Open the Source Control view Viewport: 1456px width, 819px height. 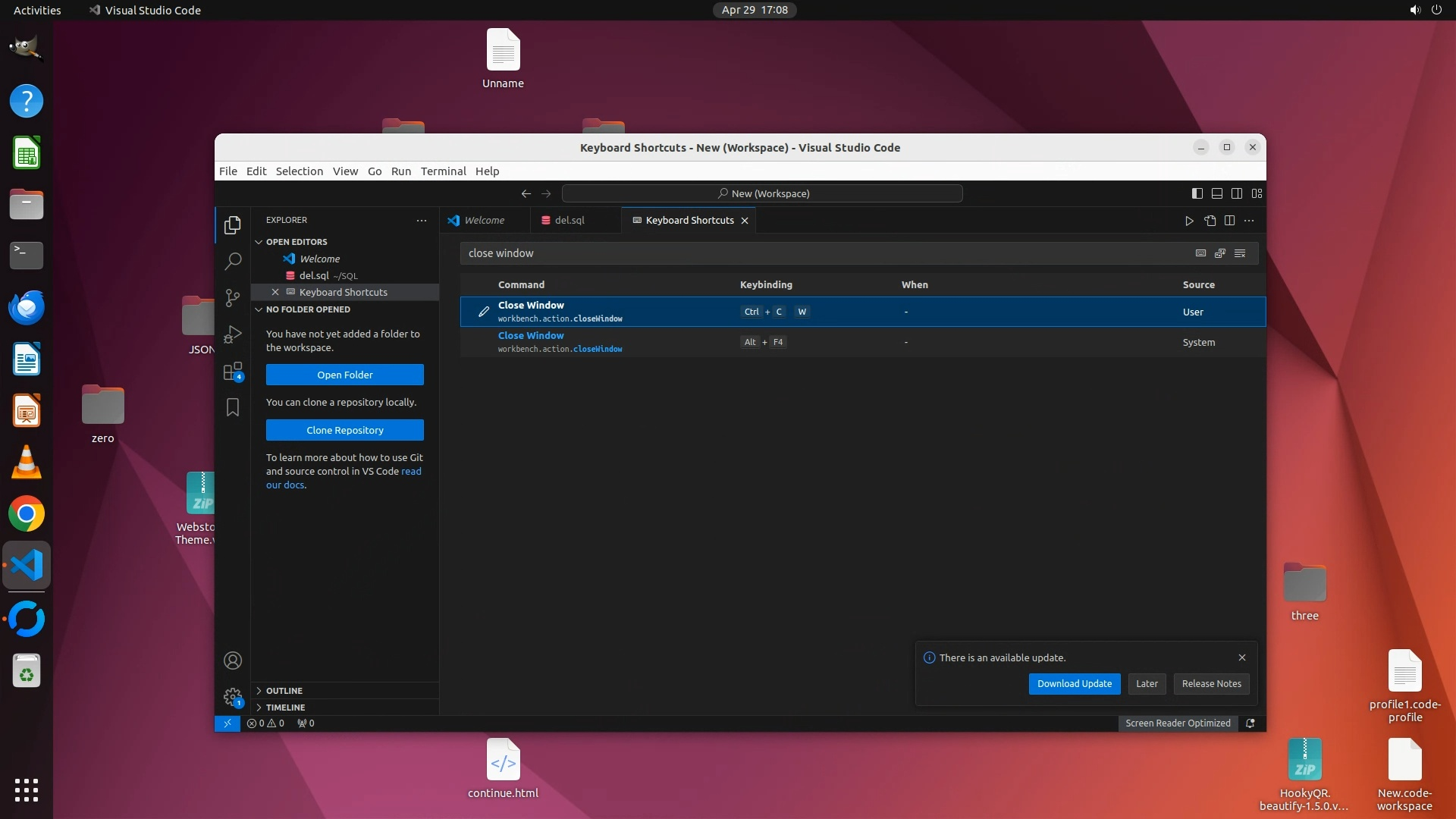[233, 298]
